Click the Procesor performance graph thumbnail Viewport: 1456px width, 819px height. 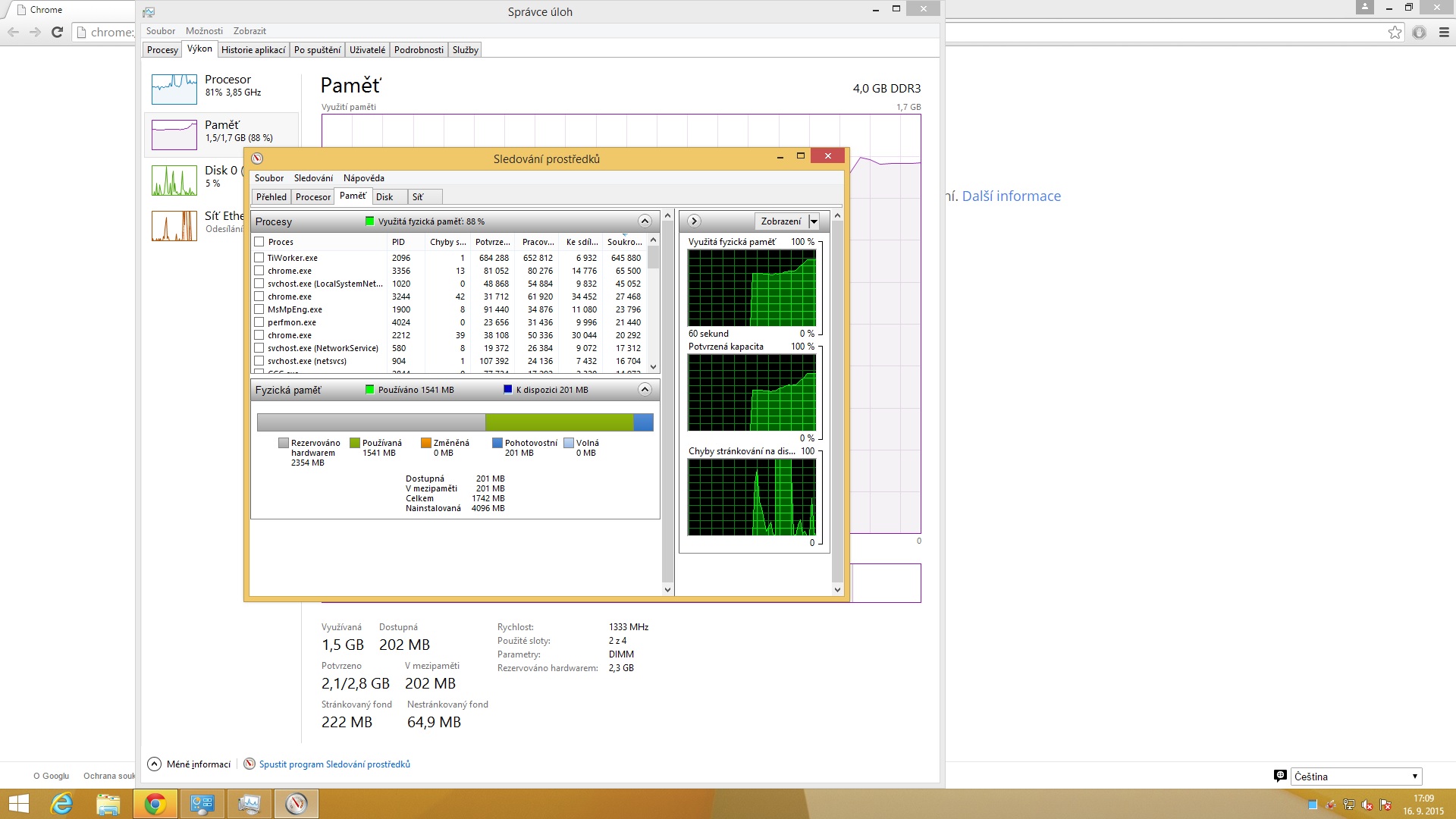tap(174, 89)
